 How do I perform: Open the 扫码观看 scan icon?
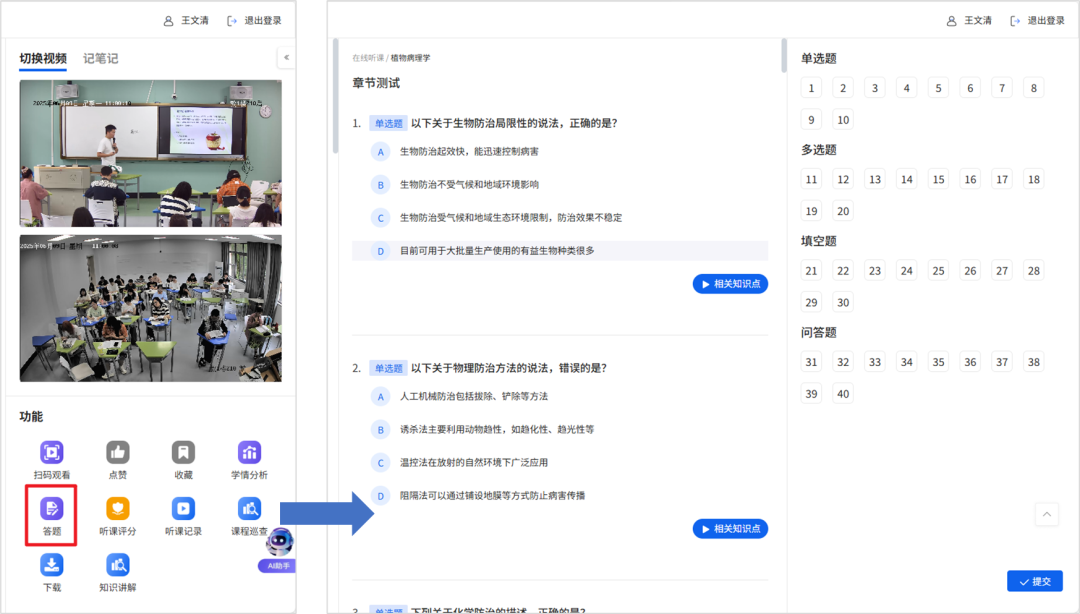click(x=52, y=452)
